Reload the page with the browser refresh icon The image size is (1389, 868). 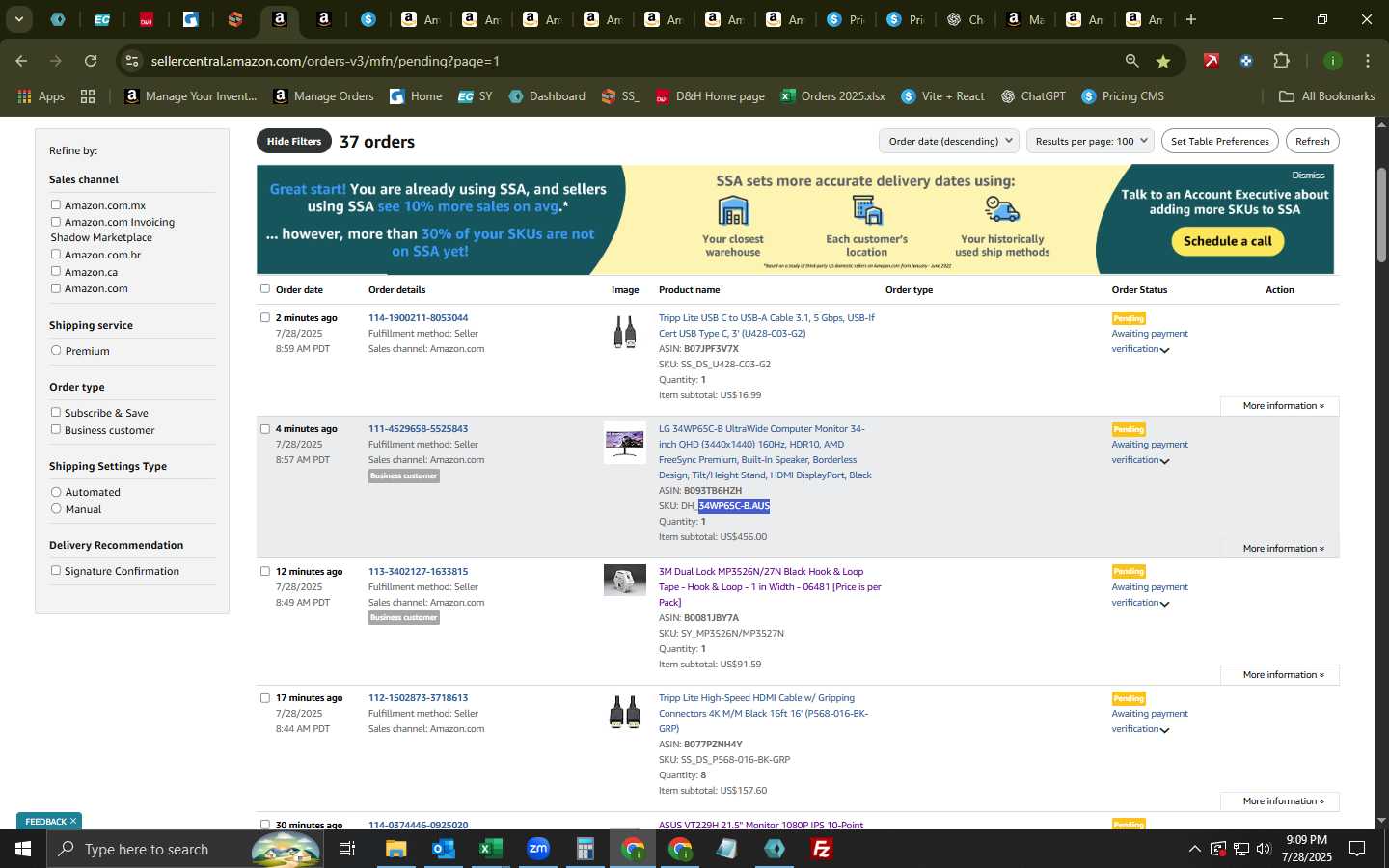tap(91, 61)
